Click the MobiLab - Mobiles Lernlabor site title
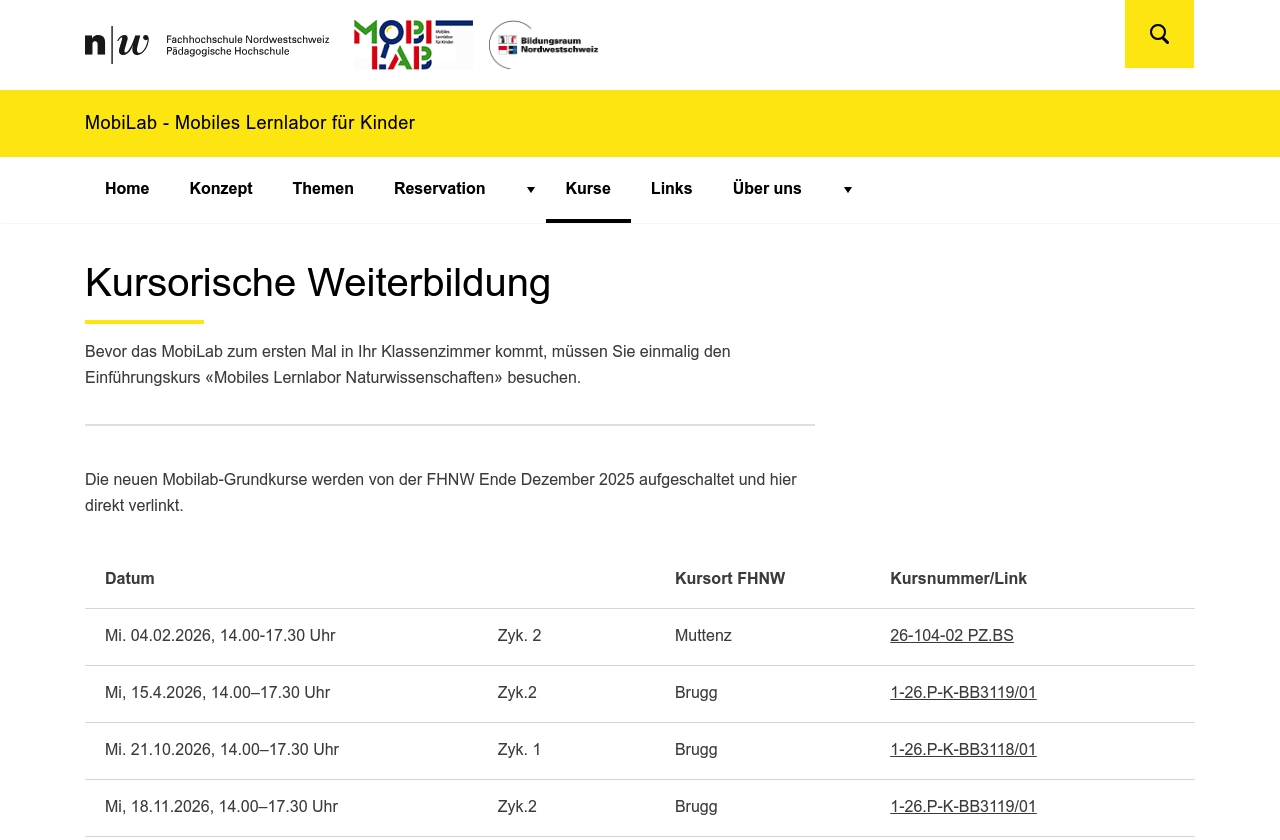1280x840 pixels. point(250,123)
